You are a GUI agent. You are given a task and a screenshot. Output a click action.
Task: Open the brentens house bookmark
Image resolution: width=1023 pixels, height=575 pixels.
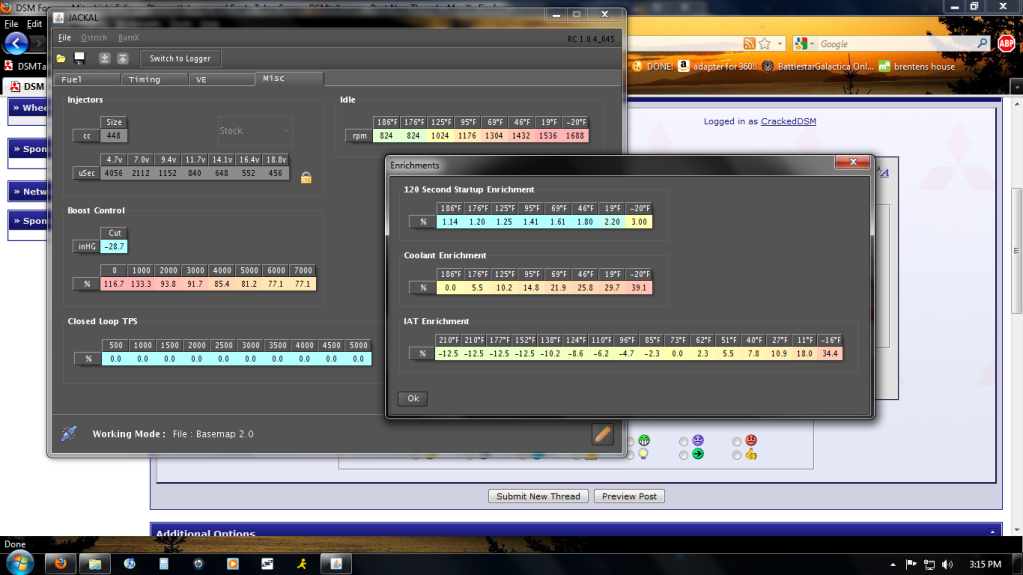[x=917, y=67]
